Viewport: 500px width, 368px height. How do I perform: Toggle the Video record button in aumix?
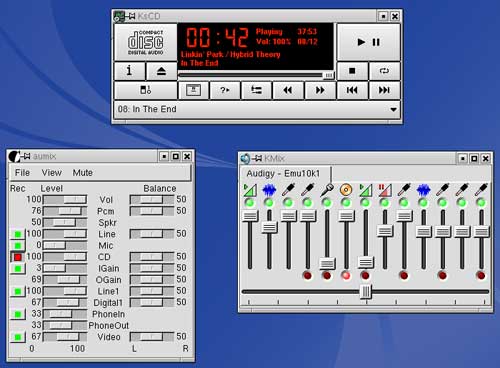pyautogui.click(x=18, y=337)
